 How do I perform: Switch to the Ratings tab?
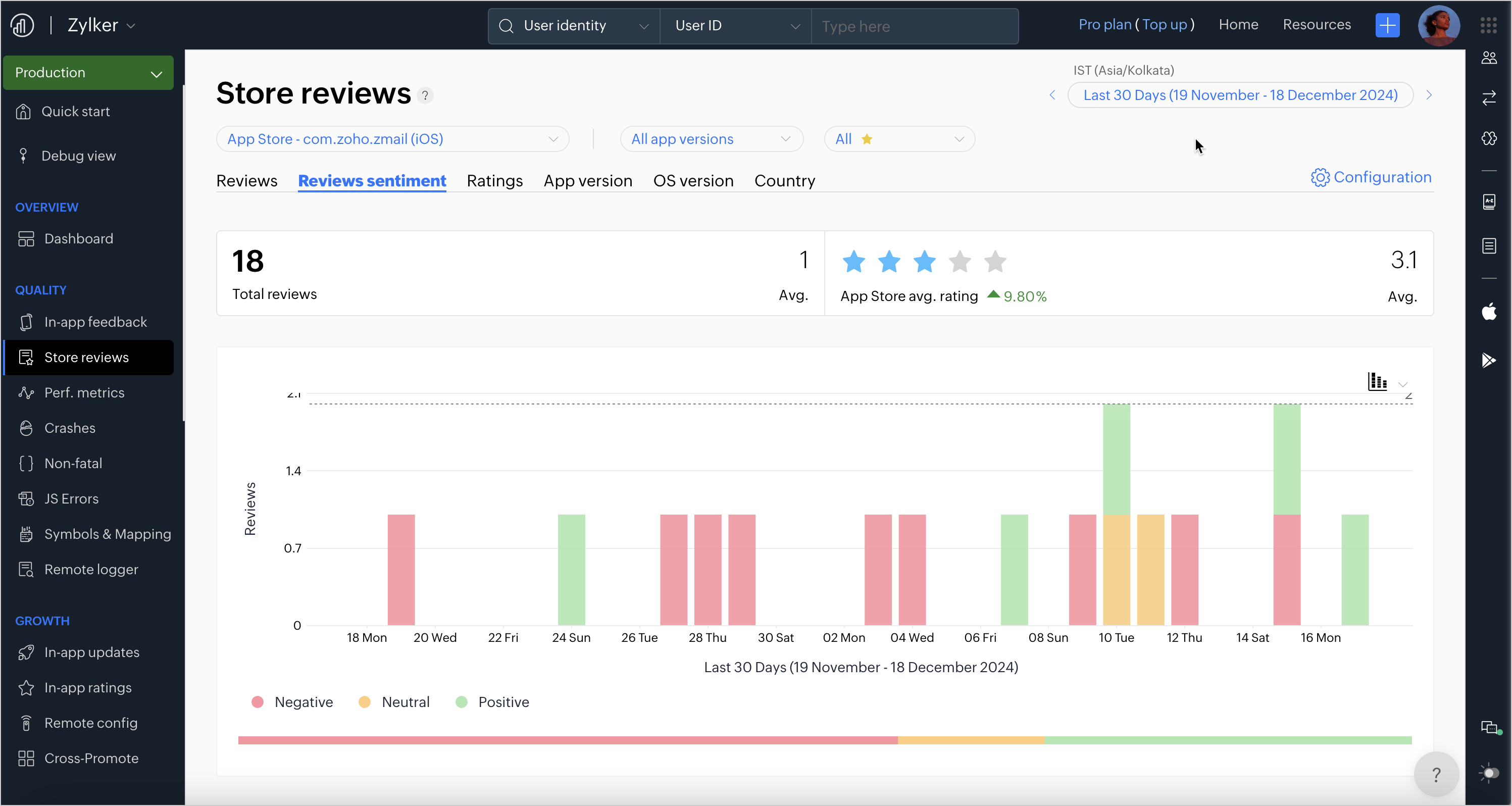[x=494, y=181]
